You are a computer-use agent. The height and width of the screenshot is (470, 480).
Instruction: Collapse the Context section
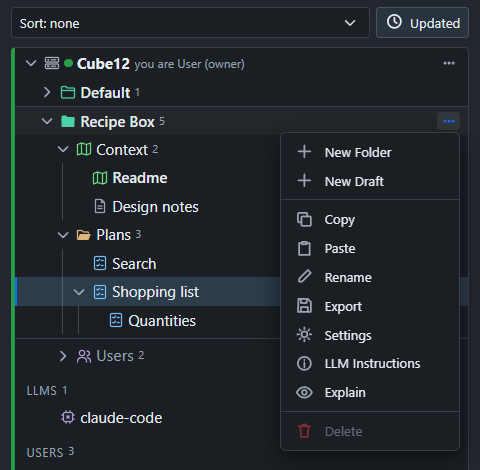[63, 149]
